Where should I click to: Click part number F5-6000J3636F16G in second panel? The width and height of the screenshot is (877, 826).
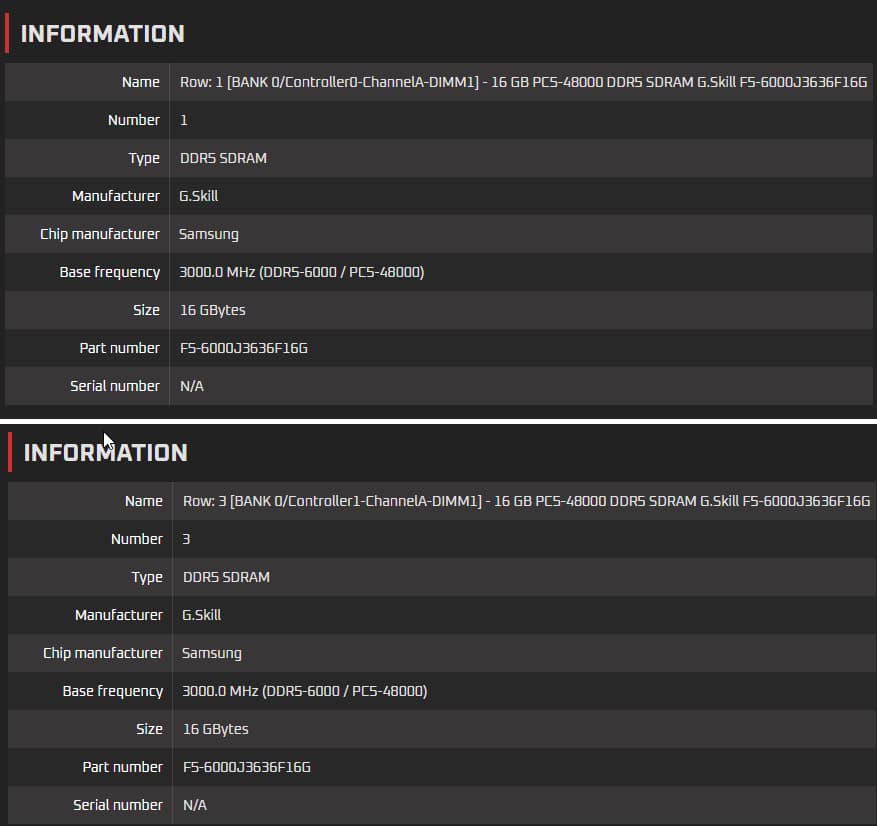(247, 767)
